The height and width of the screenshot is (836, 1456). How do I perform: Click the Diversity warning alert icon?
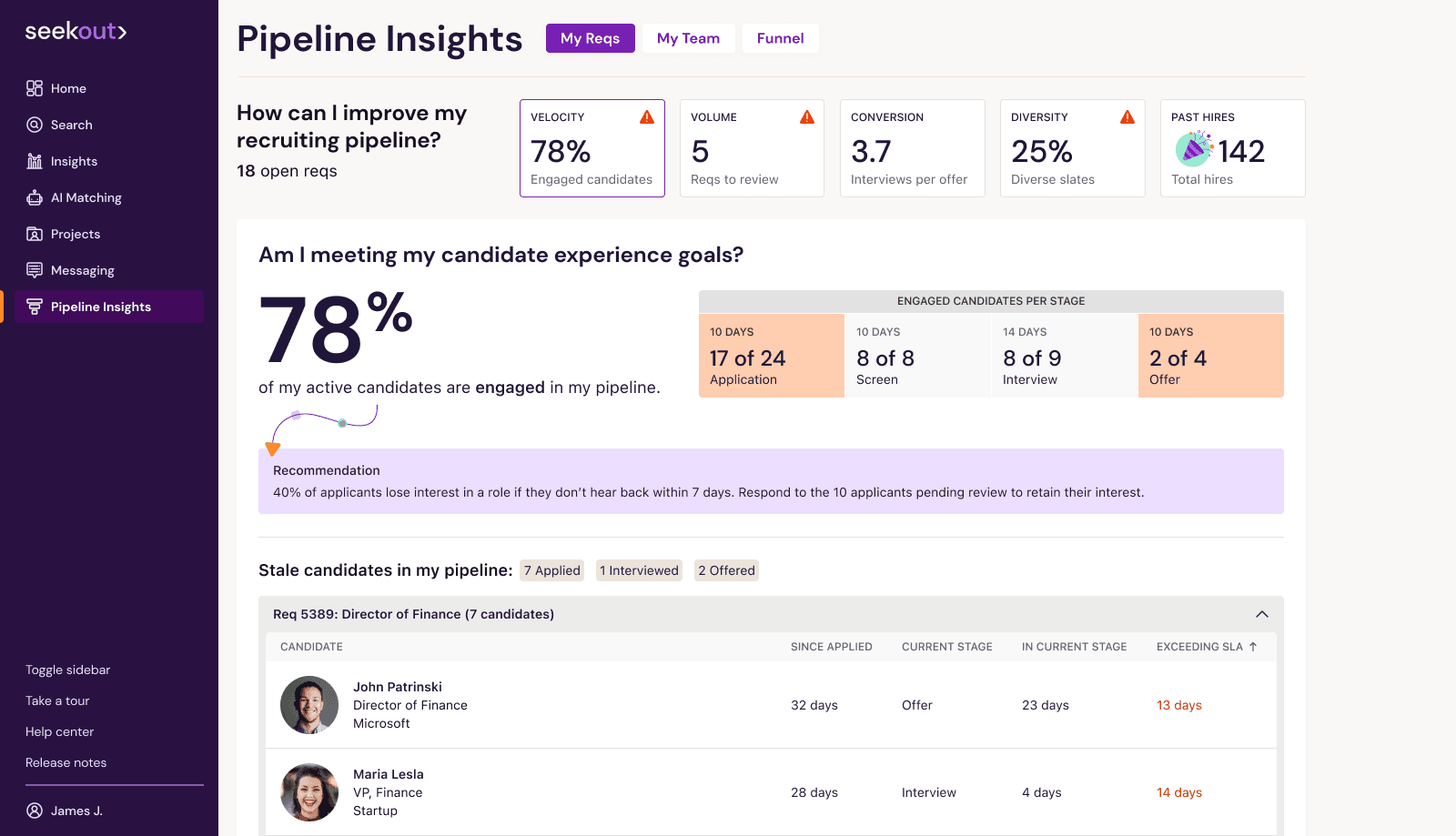(1127, 116)
